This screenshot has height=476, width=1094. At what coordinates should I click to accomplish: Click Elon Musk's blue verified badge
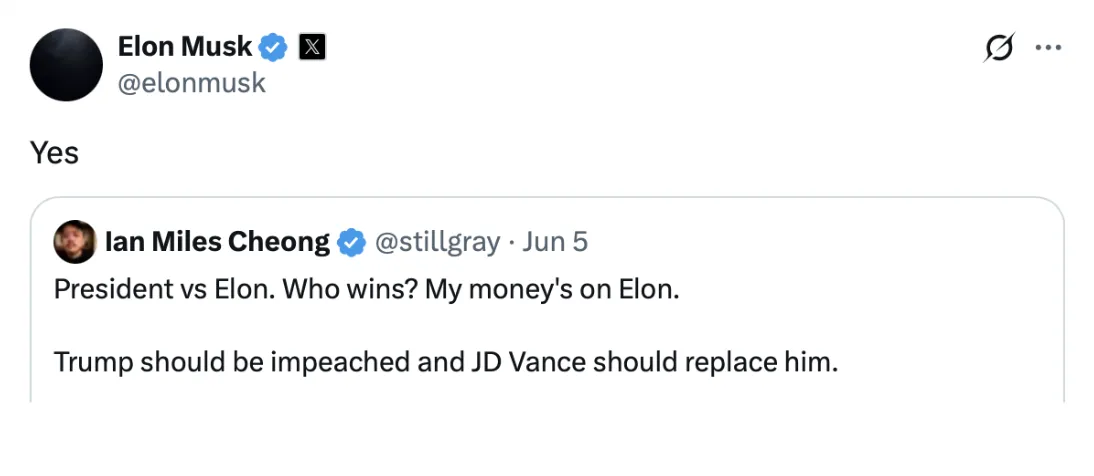[274, 46]
